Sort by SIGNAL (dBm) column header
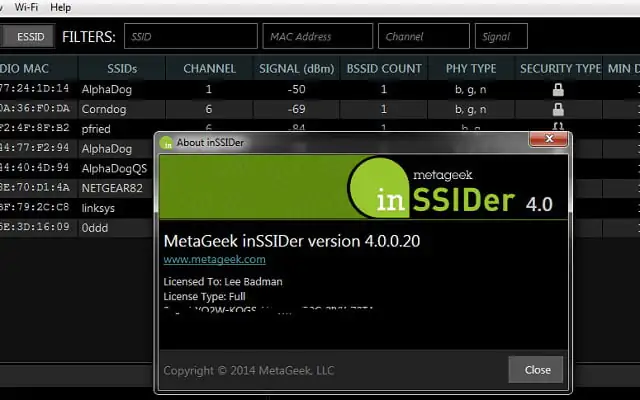The width and height of the screenshot is (640, 400). (x=297, y=68)
